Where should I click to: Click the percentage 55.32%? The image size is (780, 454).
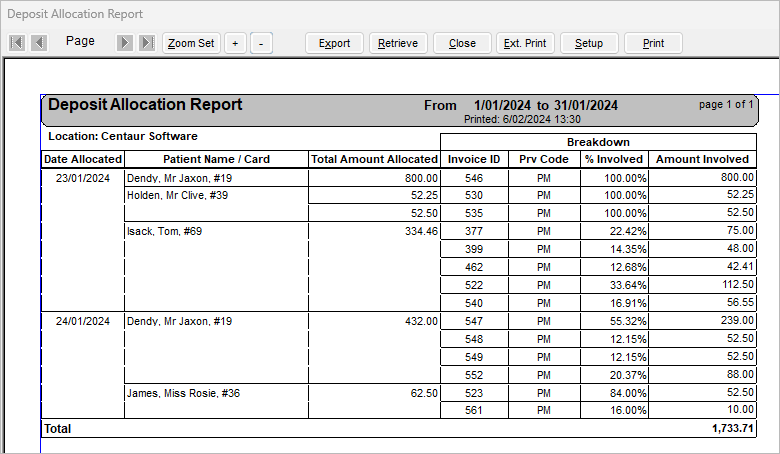point(628,321)
